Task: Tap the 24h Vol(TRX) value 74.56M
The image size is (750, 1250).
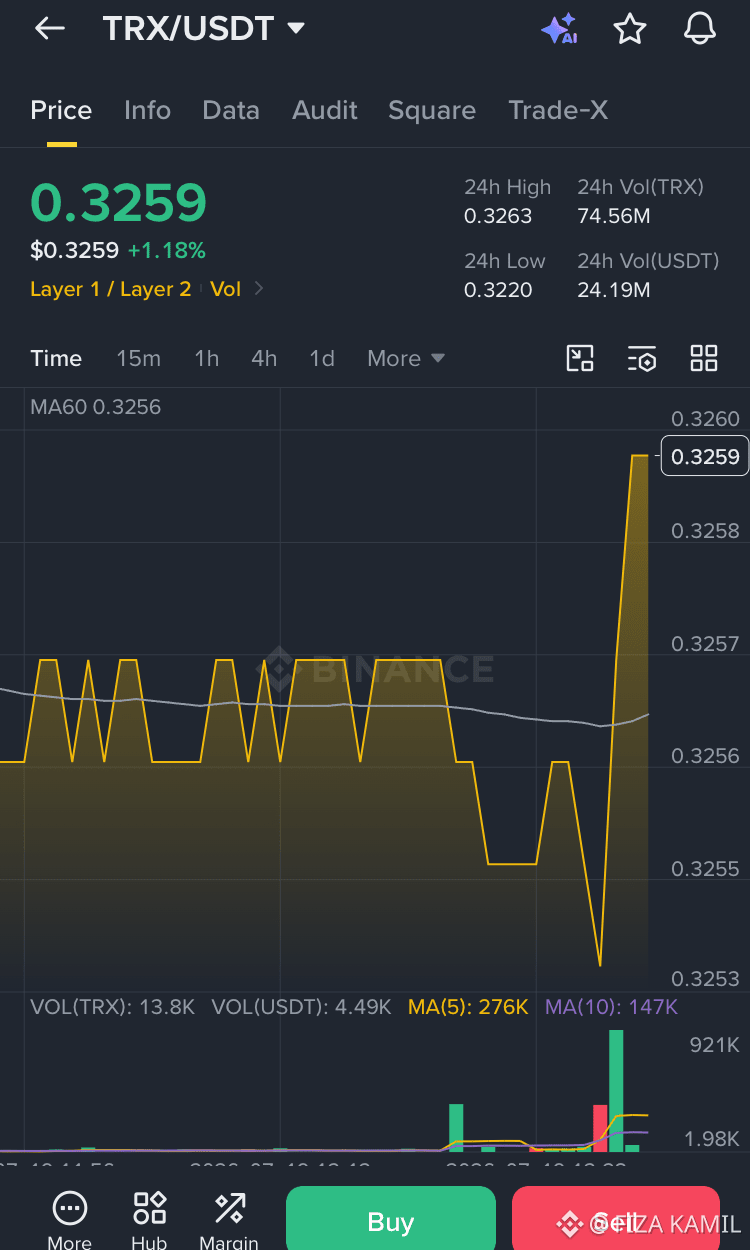Action: (614, 216)
